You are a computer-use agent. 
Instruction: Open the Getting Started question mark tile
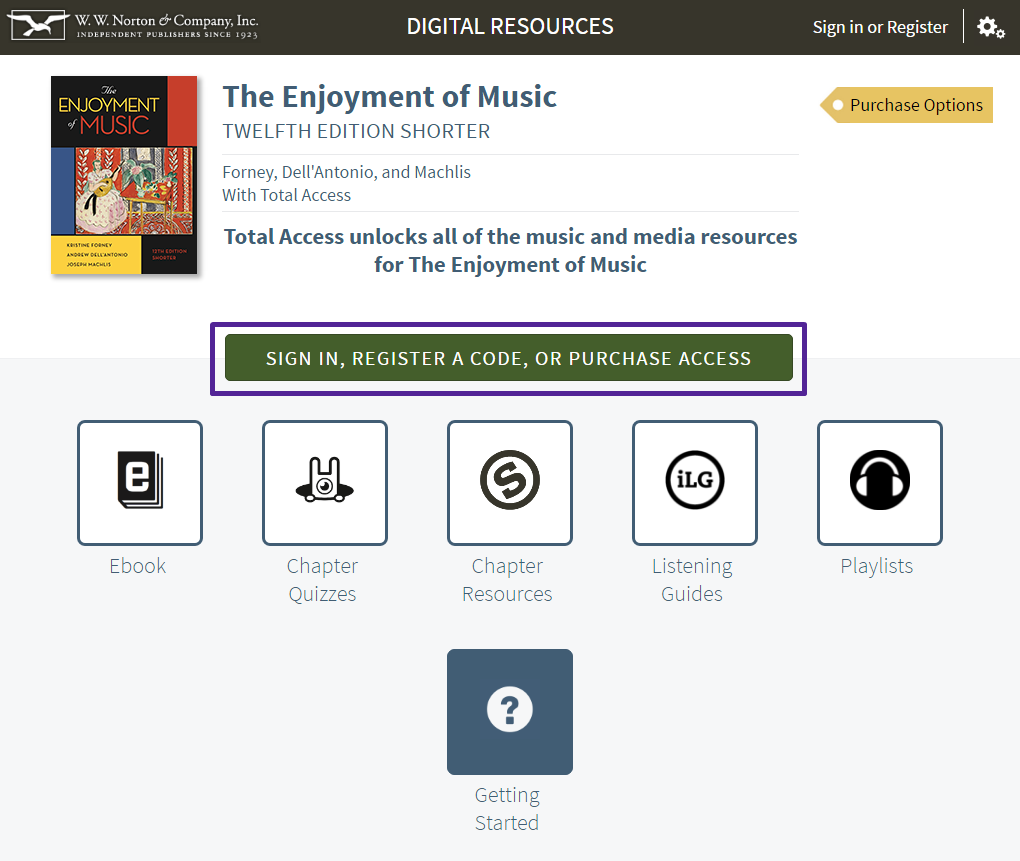click(510, 711)
